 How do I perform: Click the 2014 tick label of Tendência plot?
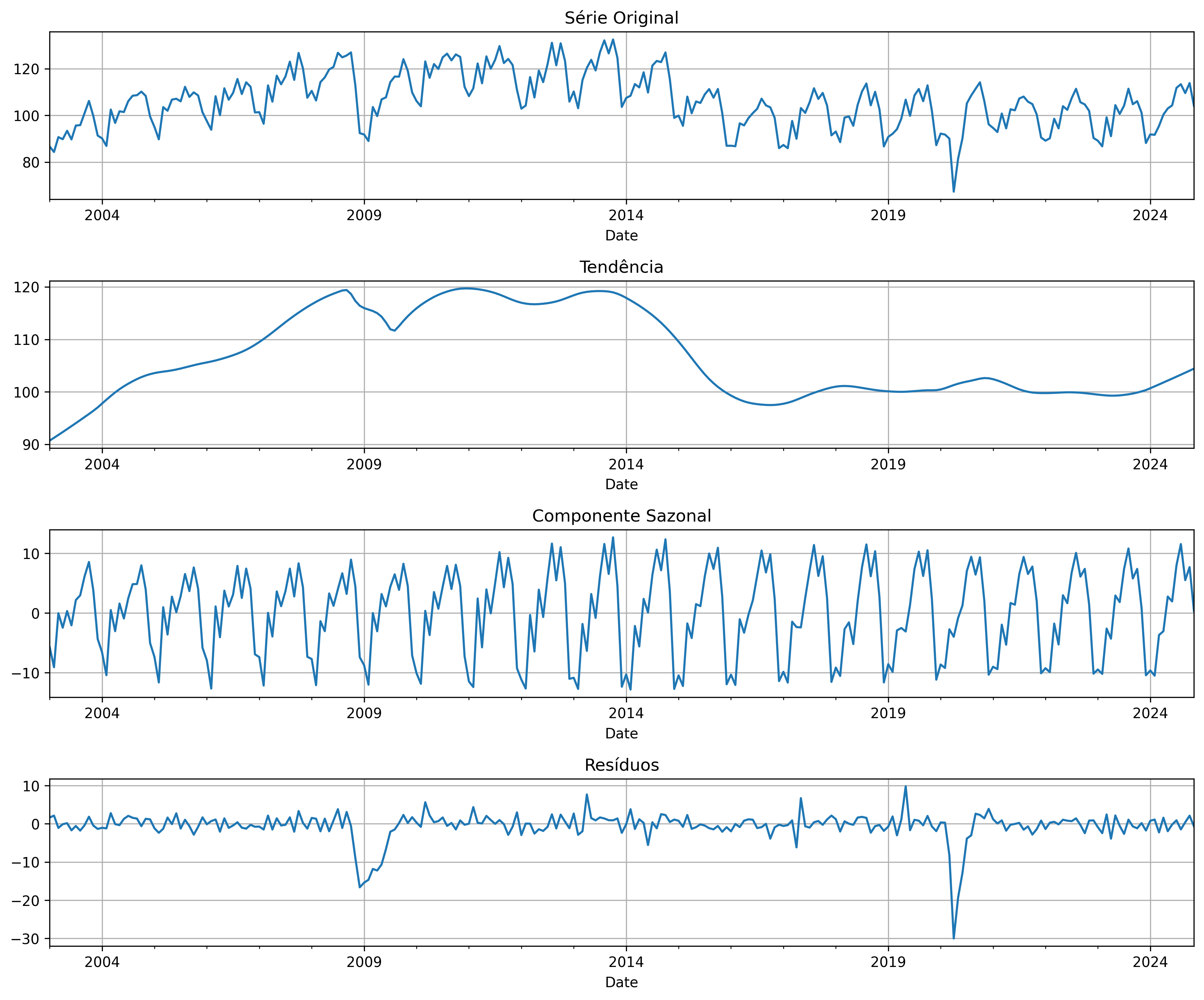click(x=626, y=464)
